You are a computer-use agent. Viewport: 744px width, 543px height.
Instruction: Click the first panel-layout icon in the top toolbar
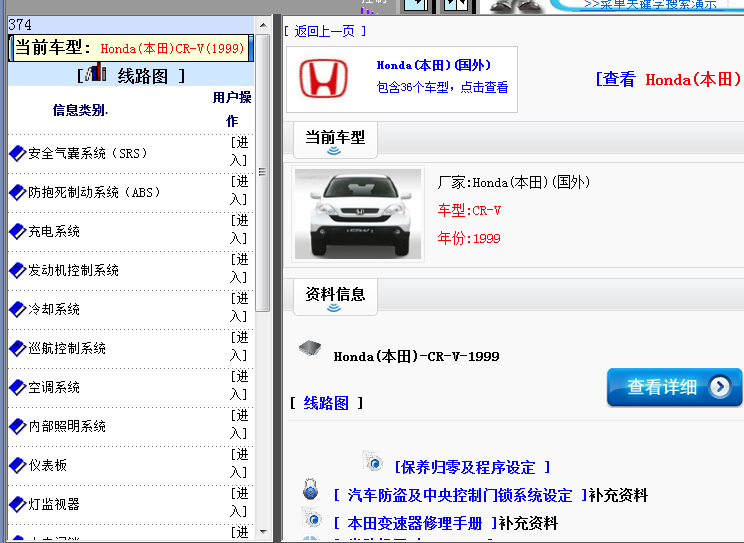(416, 4)
